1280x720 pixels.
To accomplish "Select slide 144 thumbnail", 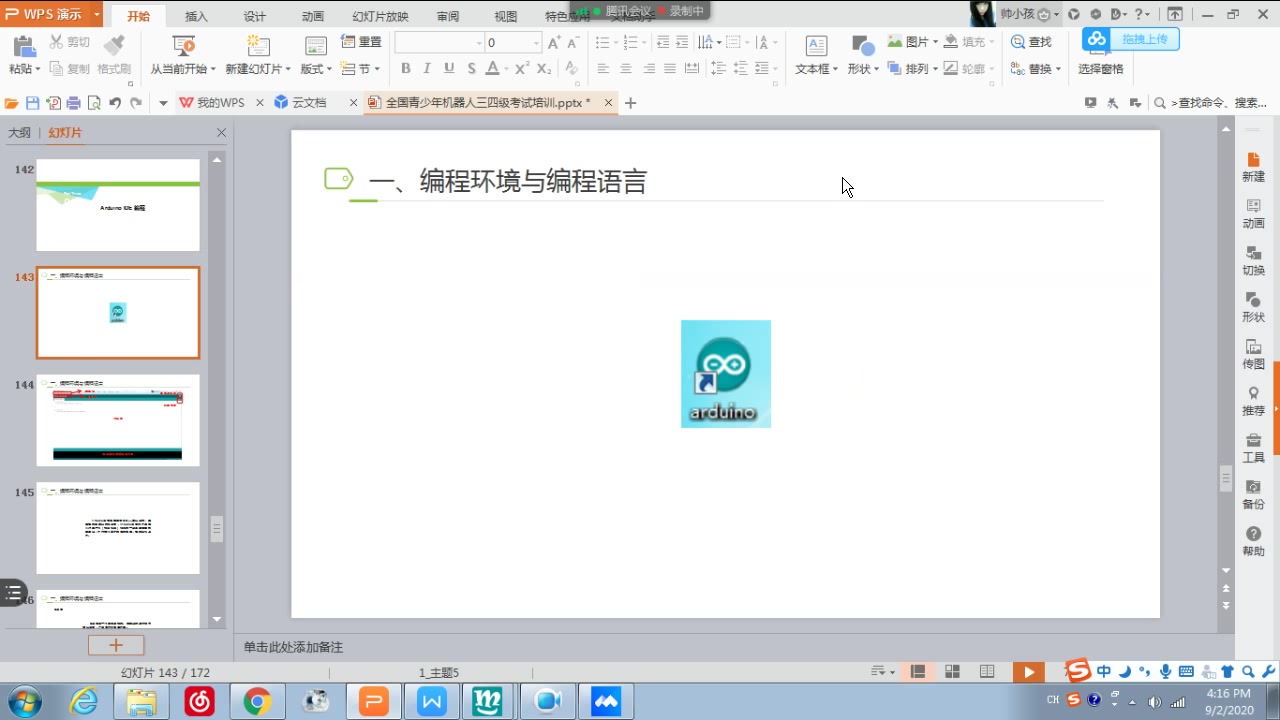I will (x=118, y=420).
